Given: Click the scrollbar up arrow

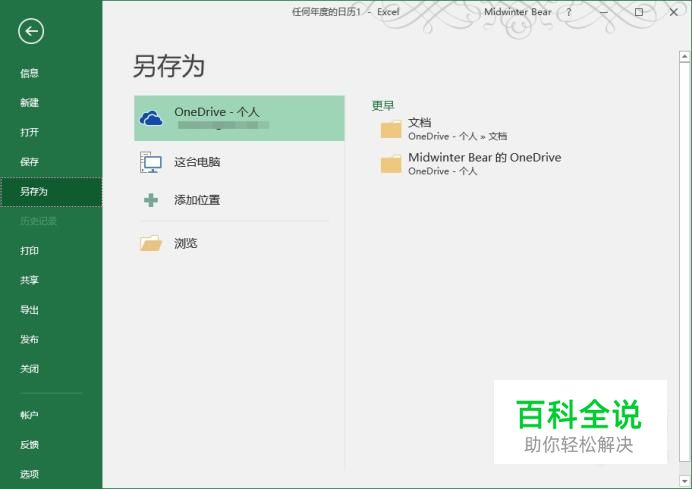Looking at the screenshot, I should coord(684,56).
